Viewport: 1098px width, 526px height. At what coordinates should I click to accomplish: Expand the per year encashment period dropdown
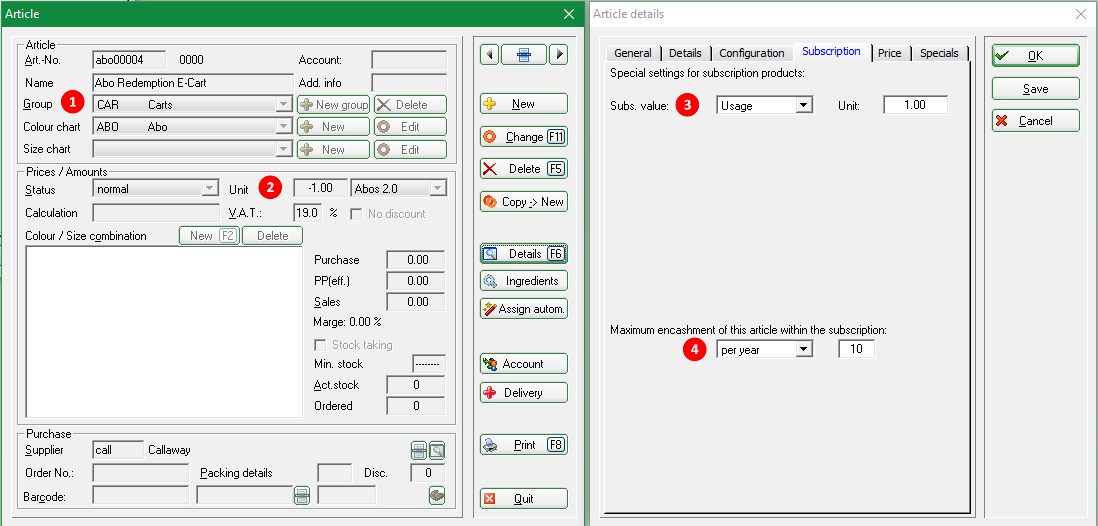pyautogui.click(x=805, y=349)
